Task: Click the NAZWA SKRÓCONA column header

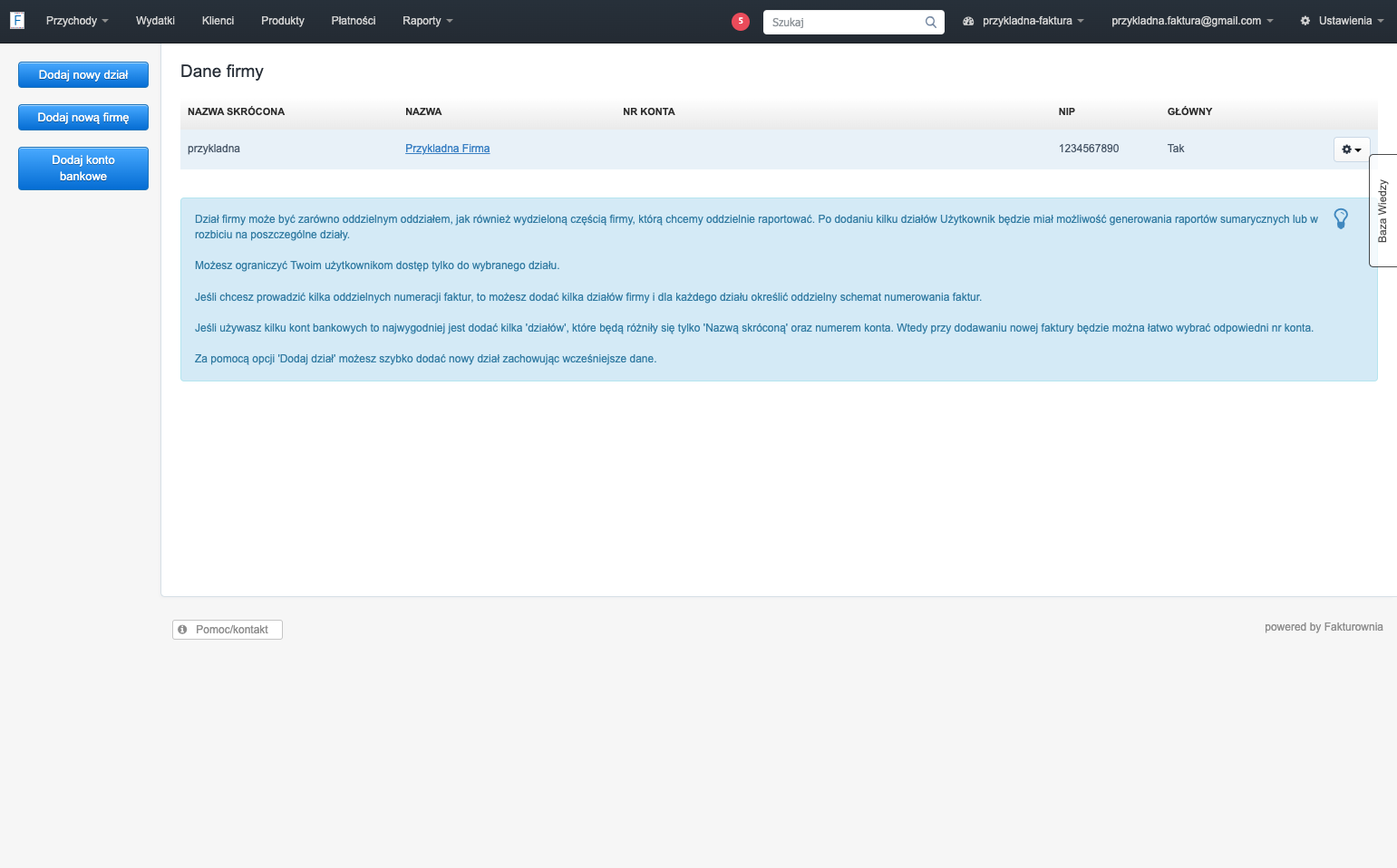Action: (x=236, y=111)
